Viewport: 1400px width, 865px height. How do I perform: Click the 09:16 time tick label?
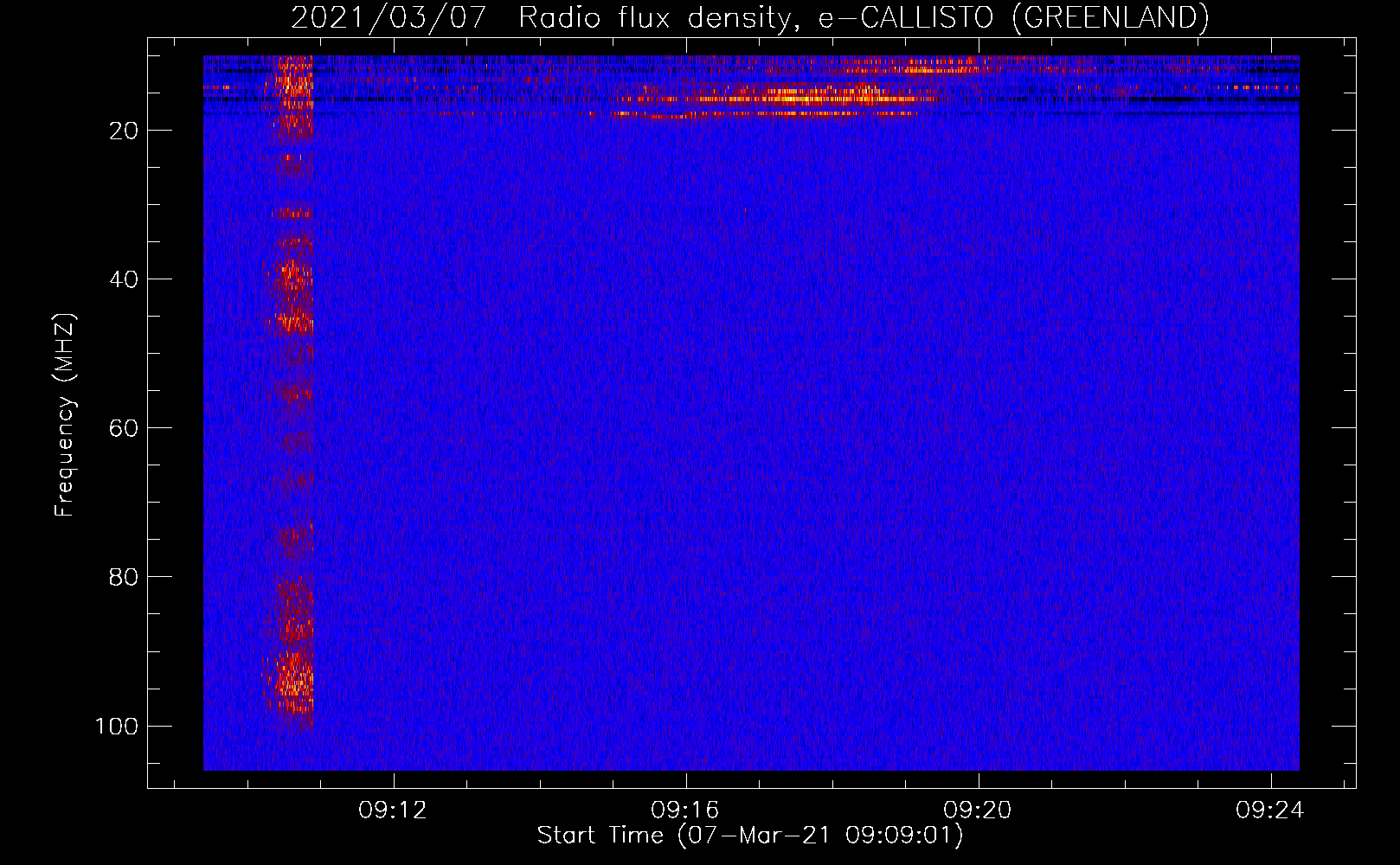tap(686, 811)
